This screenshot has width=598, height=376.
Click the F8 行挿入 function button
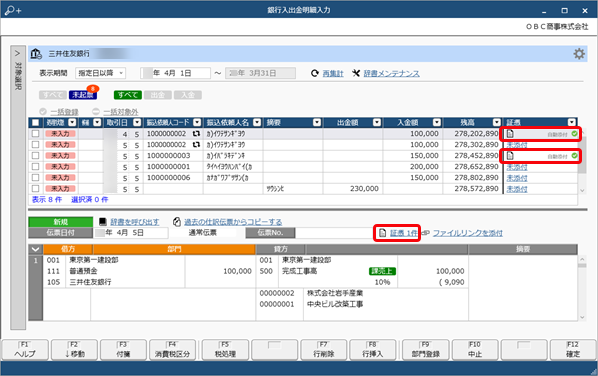[373, 350]
